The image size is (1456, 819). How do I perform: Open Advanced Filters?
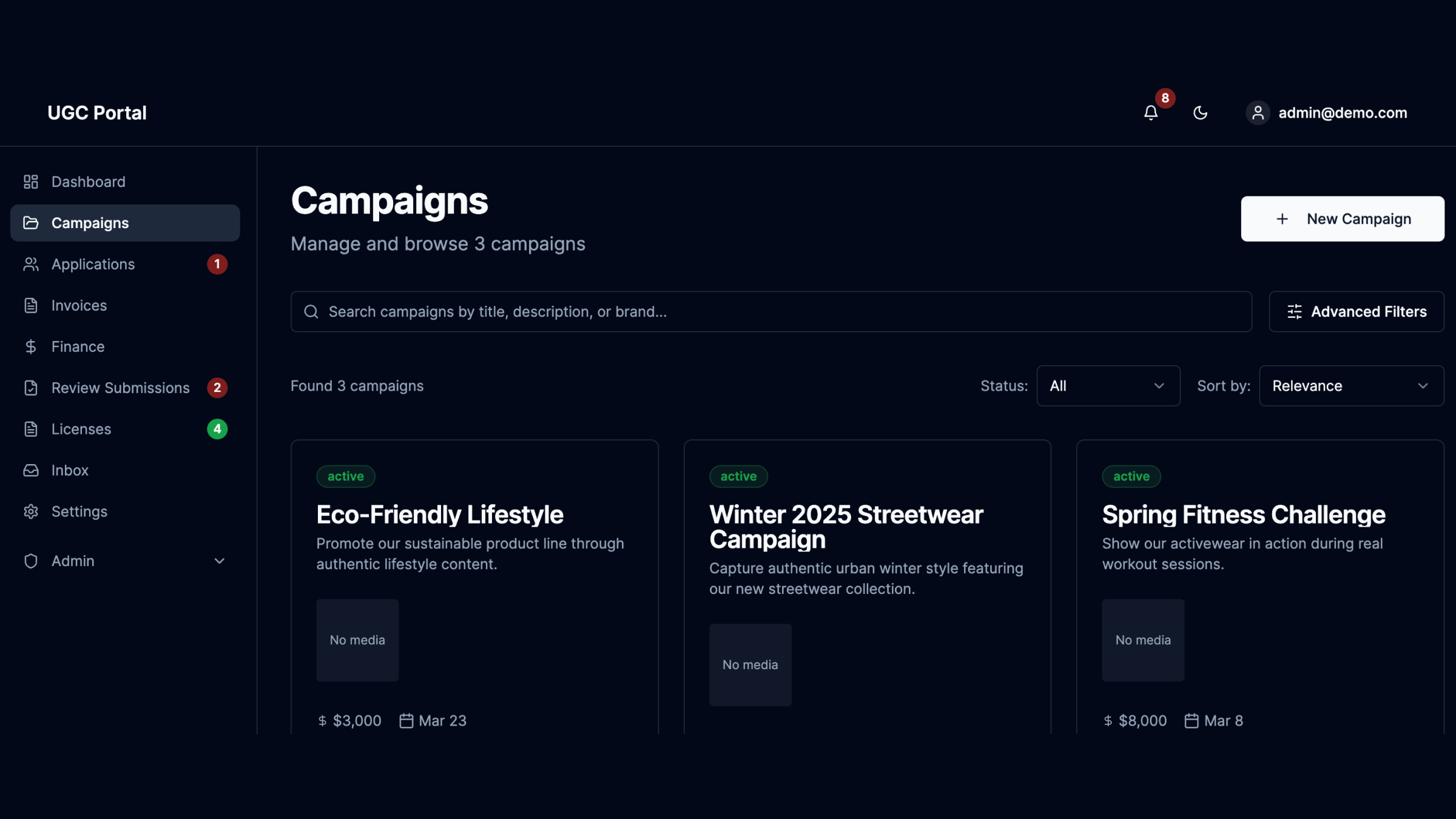1357,312
